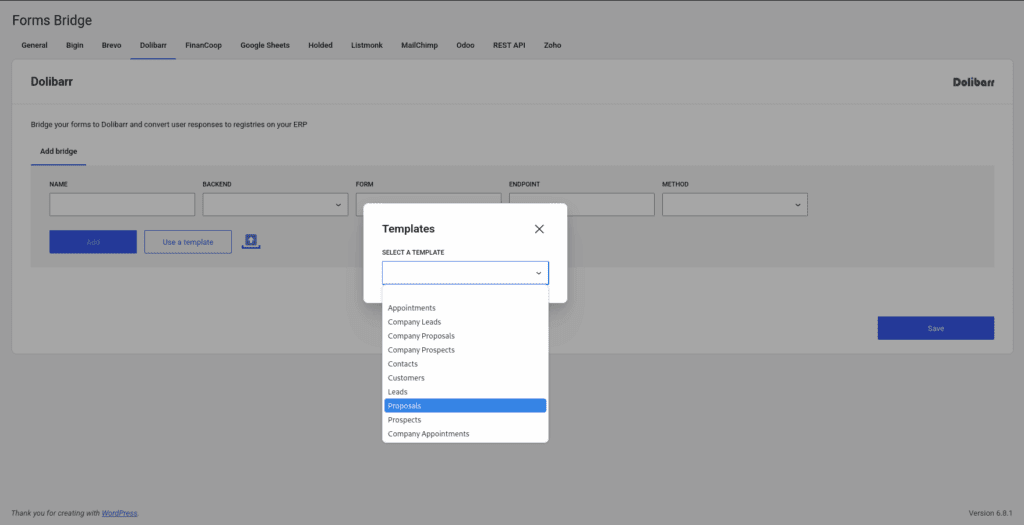Open the Brevo tab
The height and width of the screenshot is (525, 1024).
(111, 45)
